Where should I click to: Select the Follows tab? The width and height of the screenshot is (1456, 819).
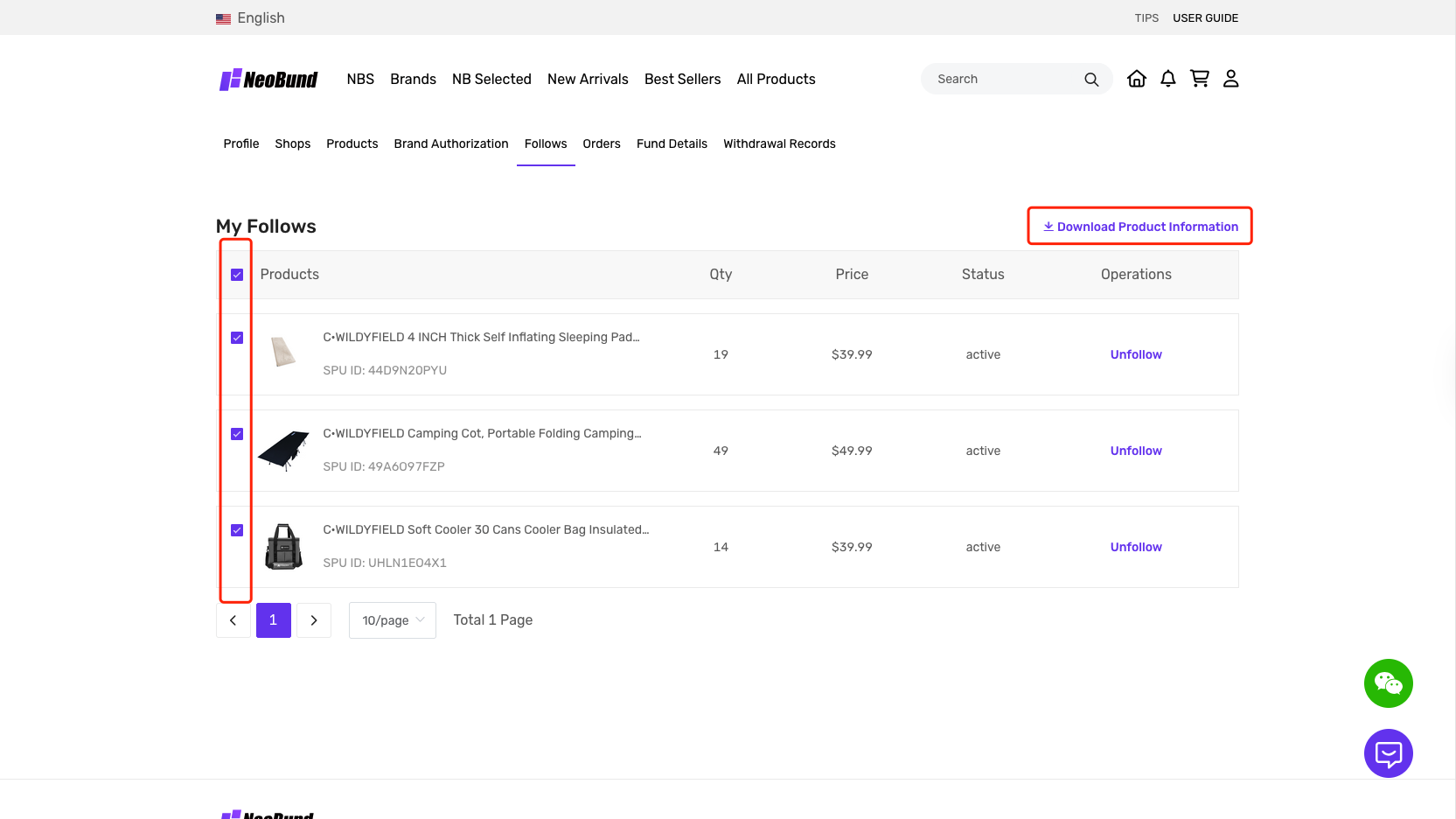(546, 143)
